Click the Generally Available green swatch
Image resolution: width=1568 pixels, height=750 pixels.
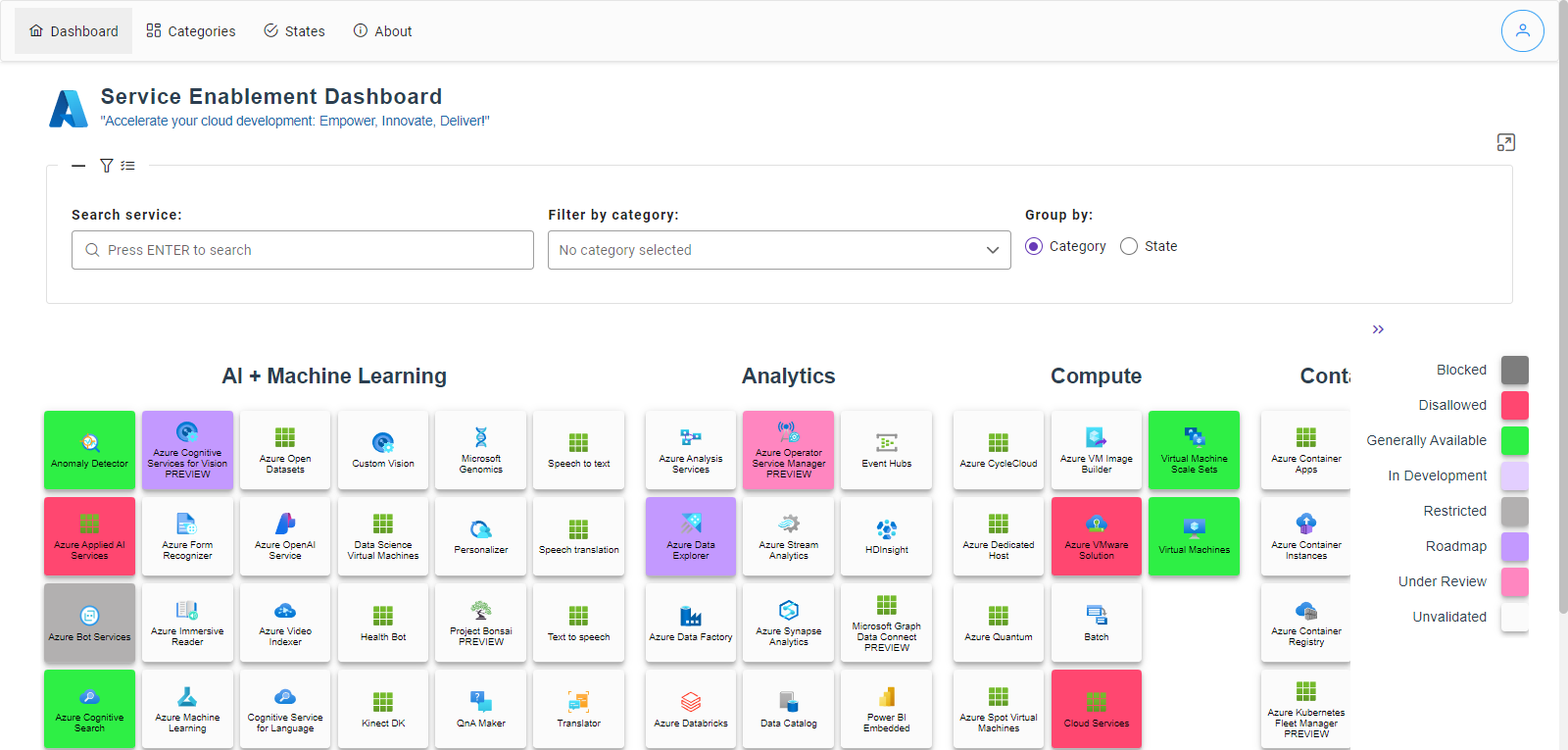pos(1515,440)
